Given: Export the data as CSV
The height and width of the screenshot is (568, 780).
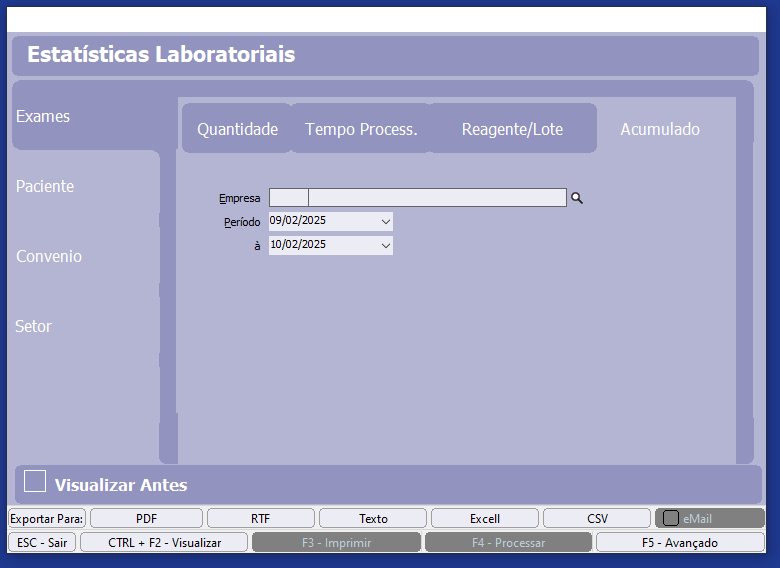Looking at the screenshot, I should (x=597, y=518).
